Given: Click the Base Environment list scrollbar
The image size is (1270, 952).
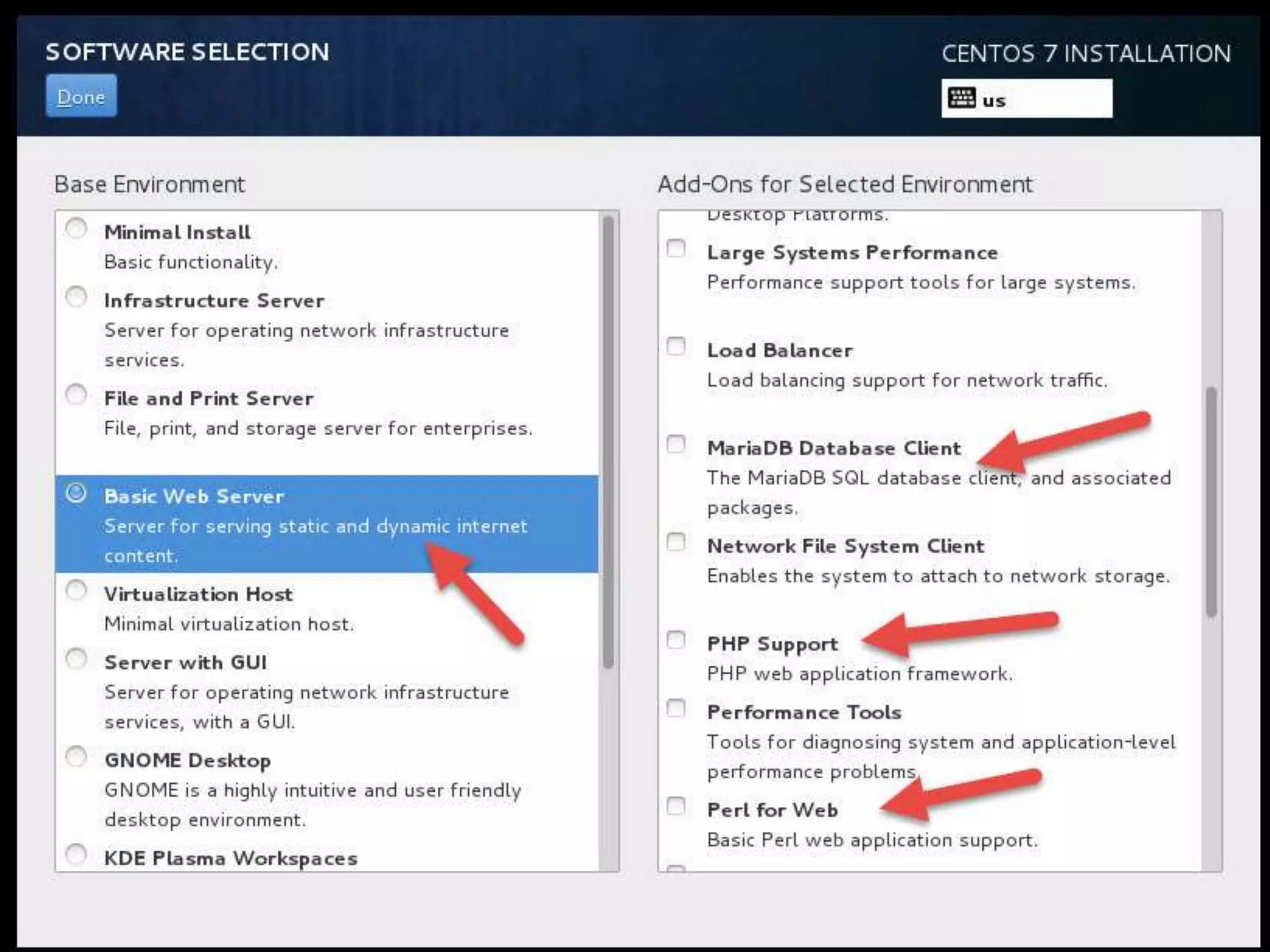Looking at the screenshot, I should coord(608,441).
